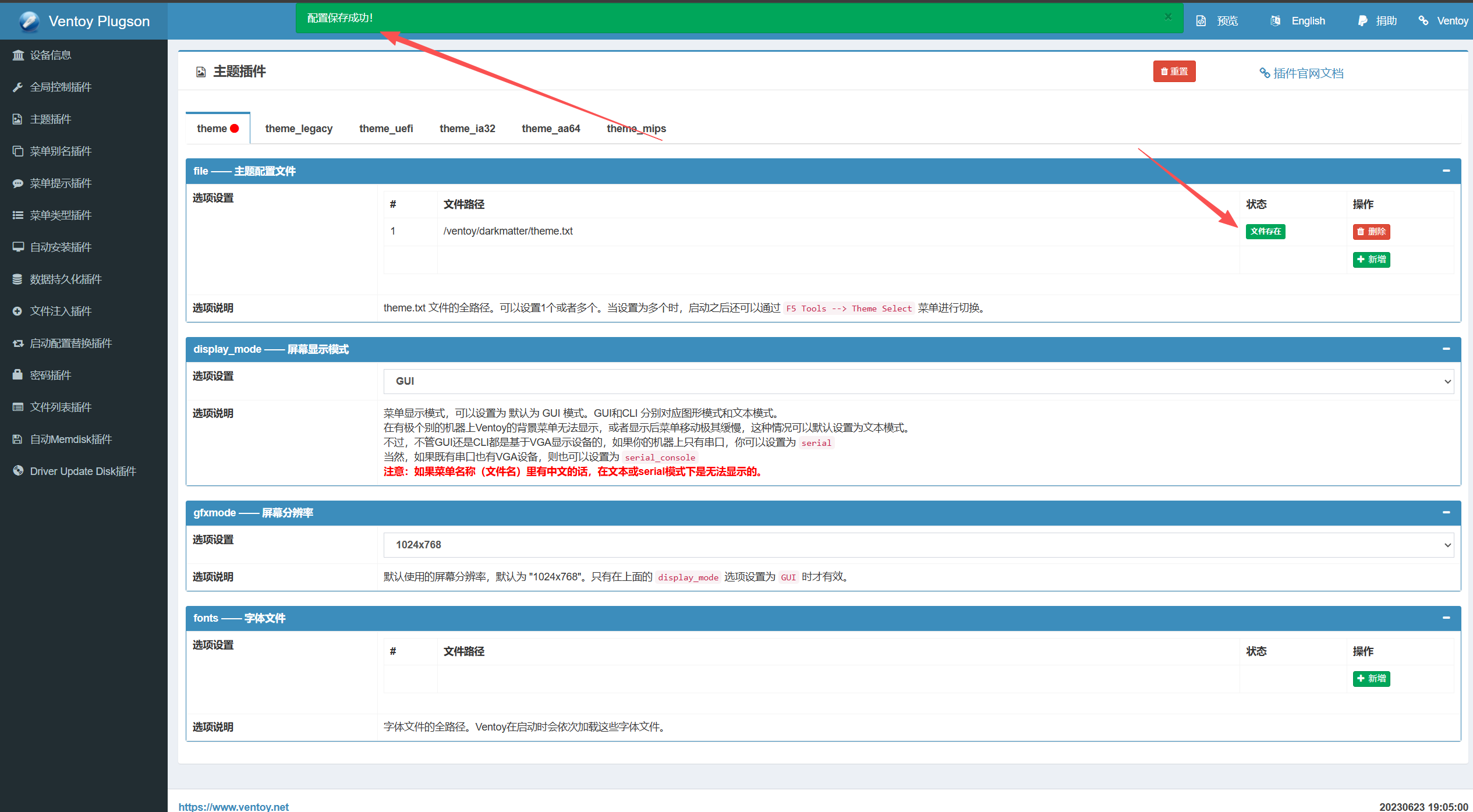Image resolution: width=1473 pixels, height=812 pixels.
Task: Click the PayPal 捐助 donate icon
Action: 1362,21
